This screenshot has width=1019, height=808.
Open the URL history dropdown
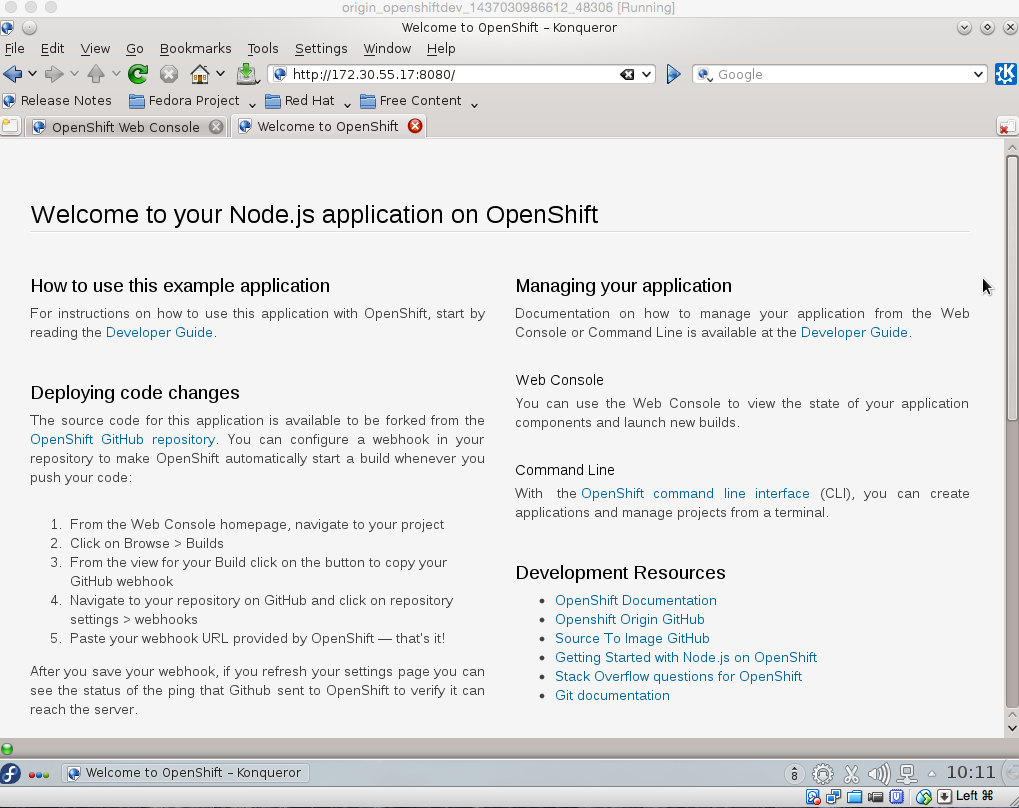click(x=646, y=75)
